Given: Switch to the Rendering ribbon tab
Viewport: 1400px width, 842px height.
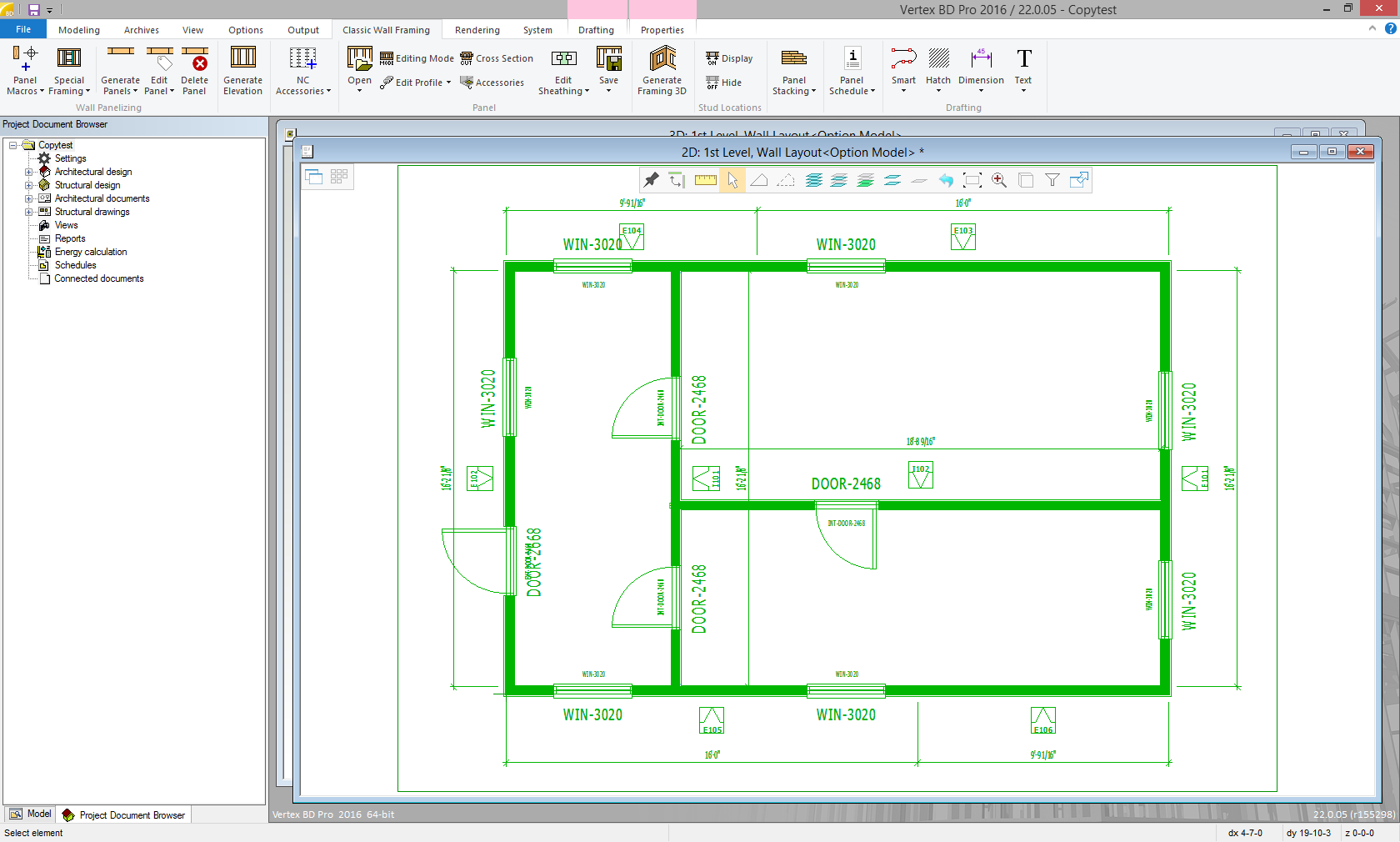Looking at the screenshot, I should tap(477, 30).
